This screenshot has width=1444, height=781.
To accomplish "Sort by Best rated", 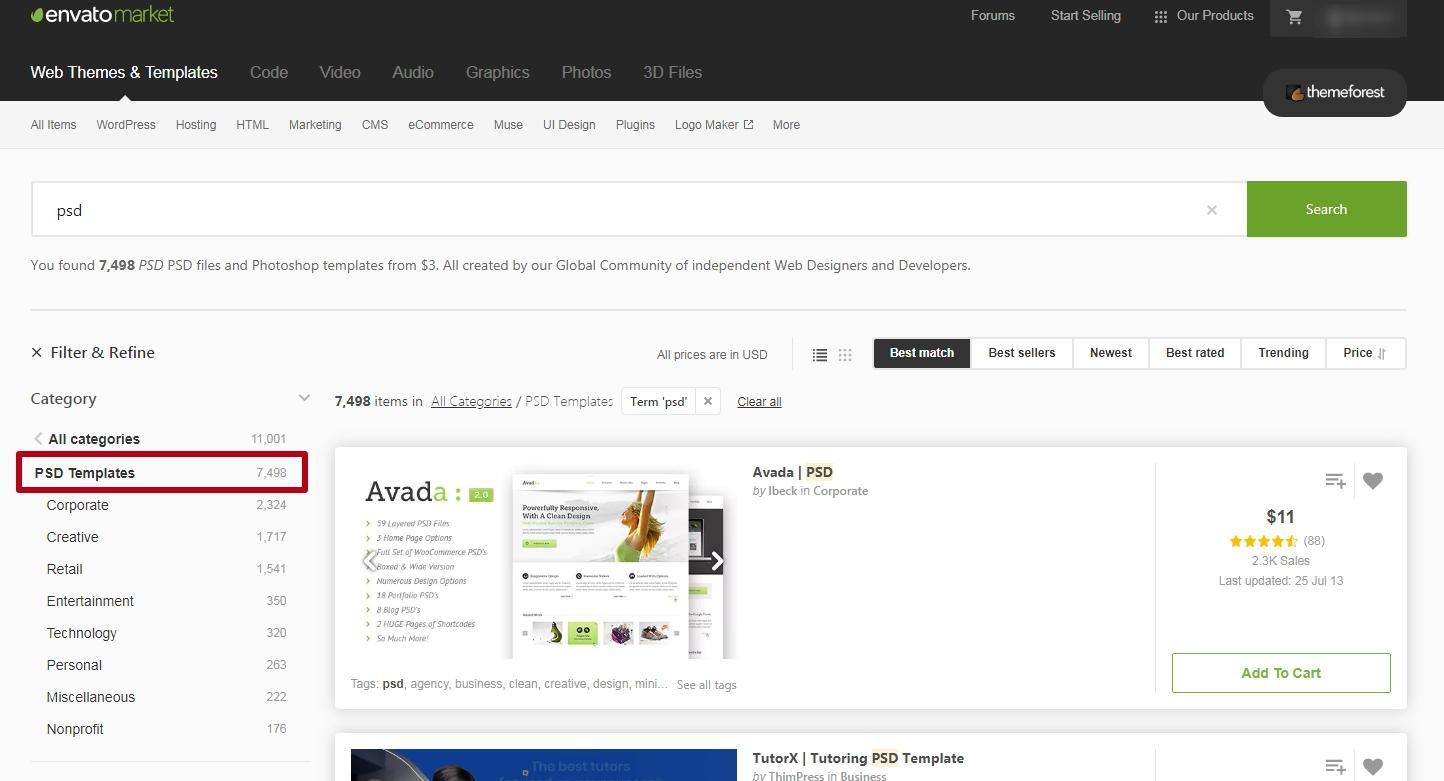I will pyautogui.click(x=1195, y=353).
